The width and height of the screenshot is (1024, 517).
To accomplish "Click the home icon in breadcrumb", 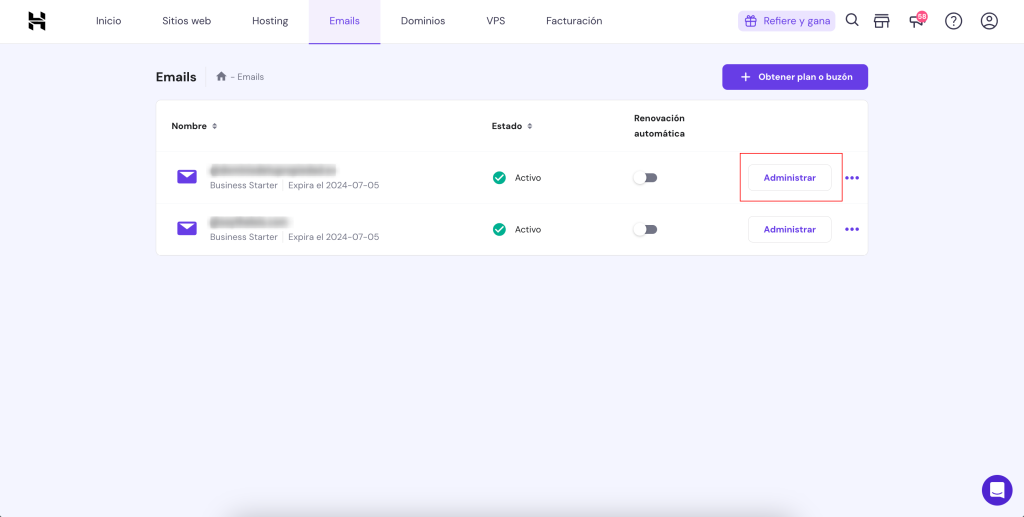I will pos(221,76).
